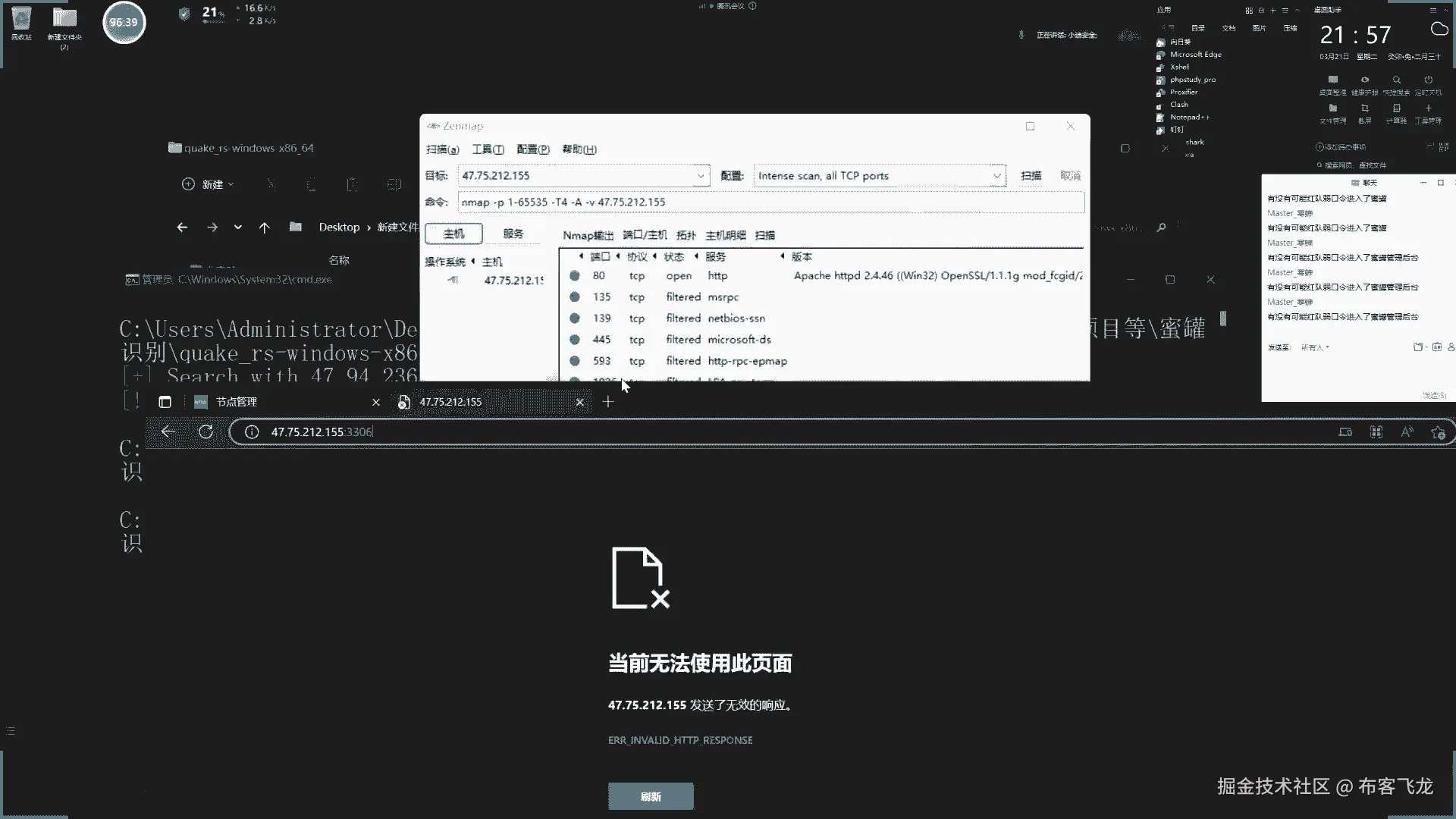Expand the Intense scan profile dropdown

point(996,176)
